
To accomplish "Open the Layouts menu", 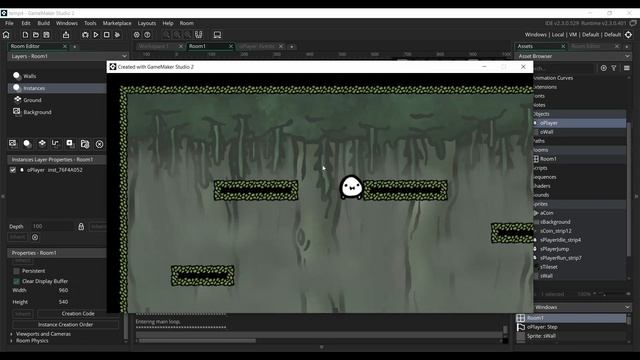I will click(147, 23).
